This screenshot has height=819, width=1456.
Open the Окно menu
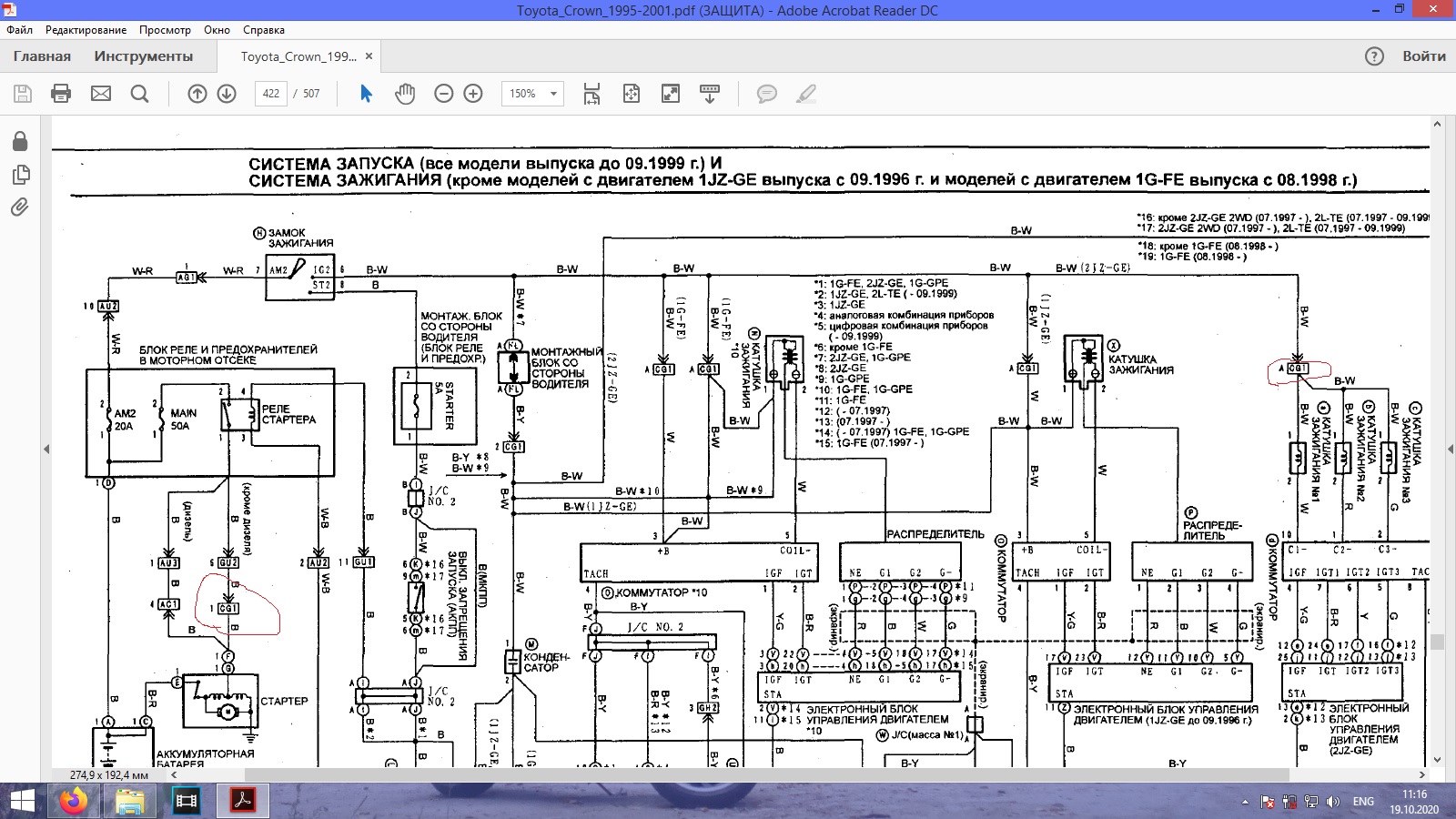tap(217, 30)
